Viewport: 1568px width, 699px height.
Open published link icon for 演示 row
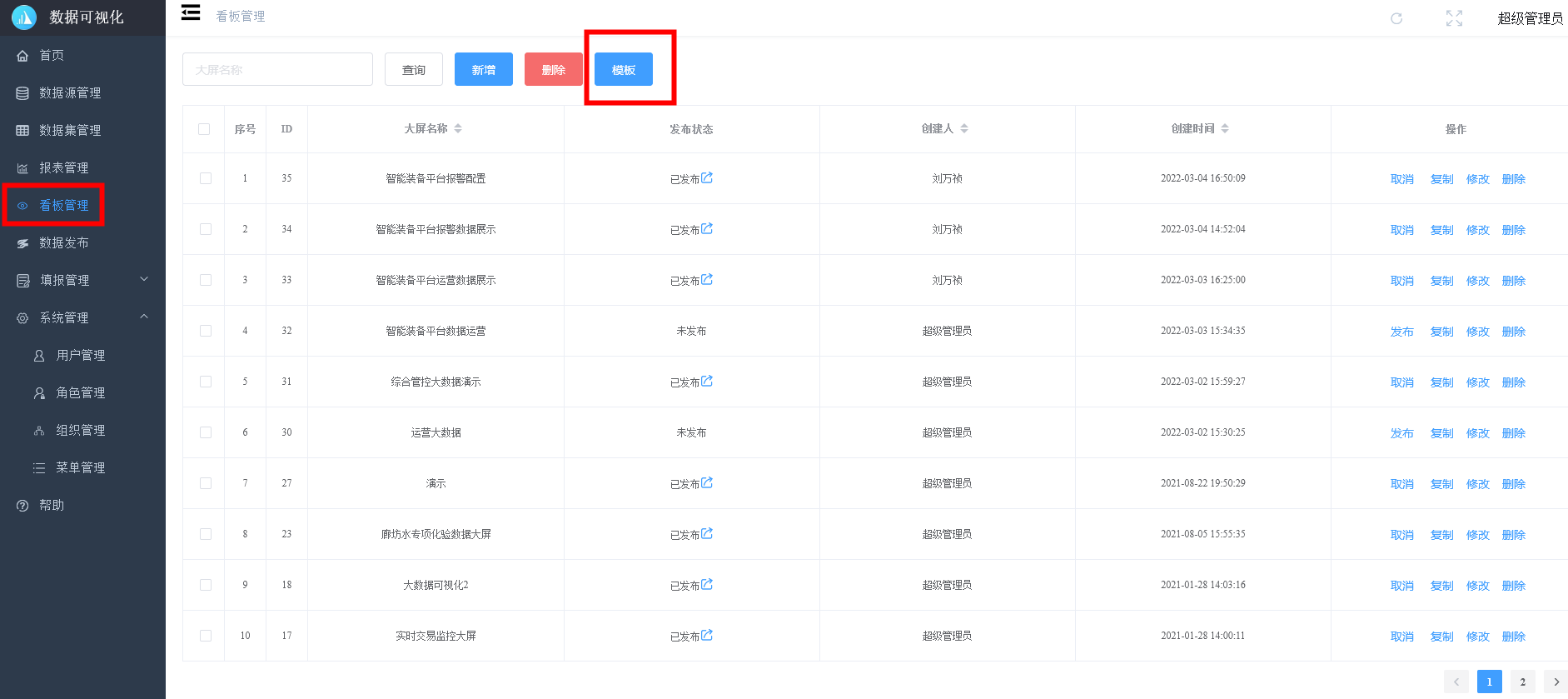tap(707, 482)
